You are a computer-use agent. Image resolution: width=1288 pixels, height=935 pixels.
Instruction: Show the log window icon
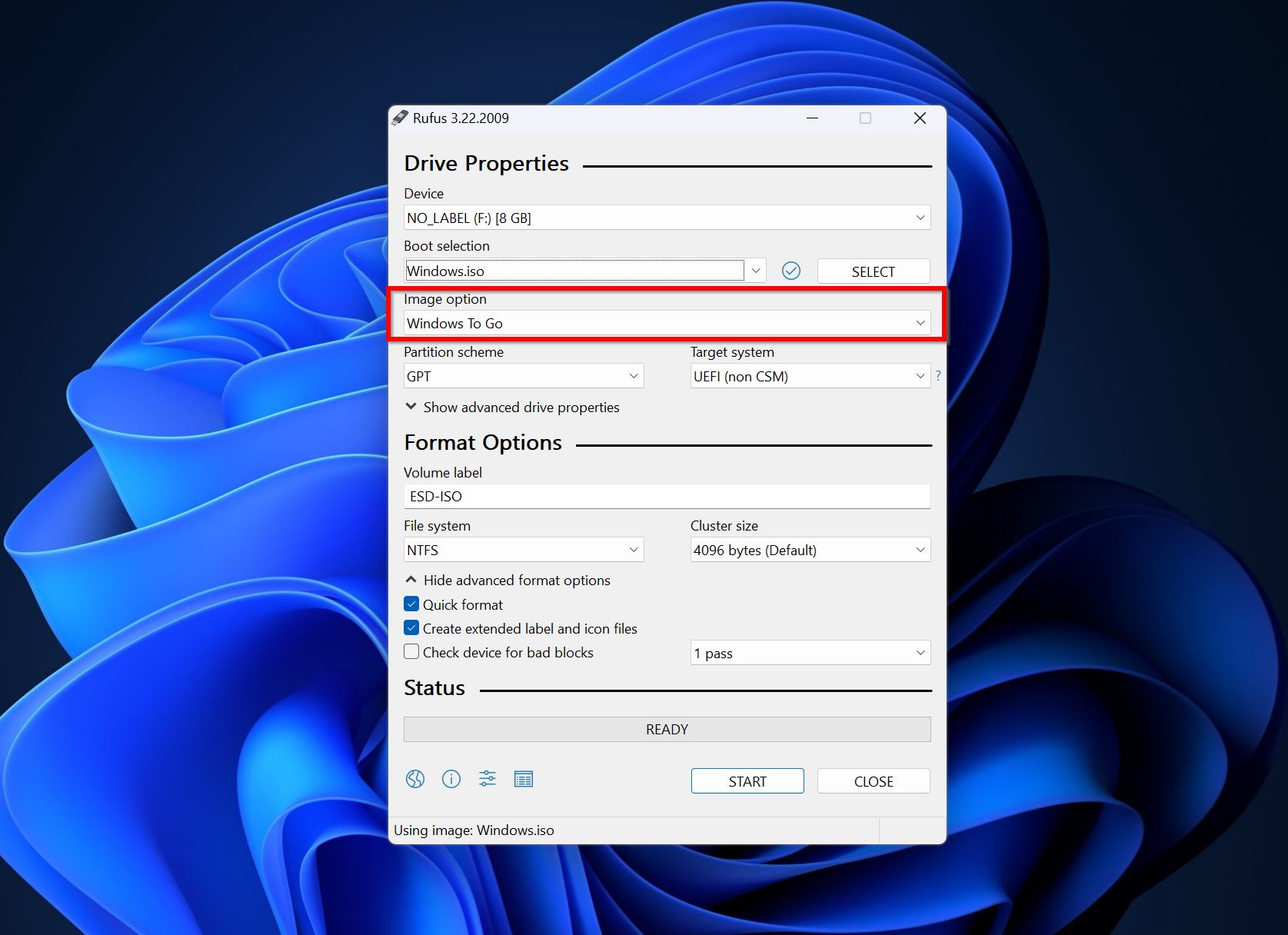pos(524,779)
